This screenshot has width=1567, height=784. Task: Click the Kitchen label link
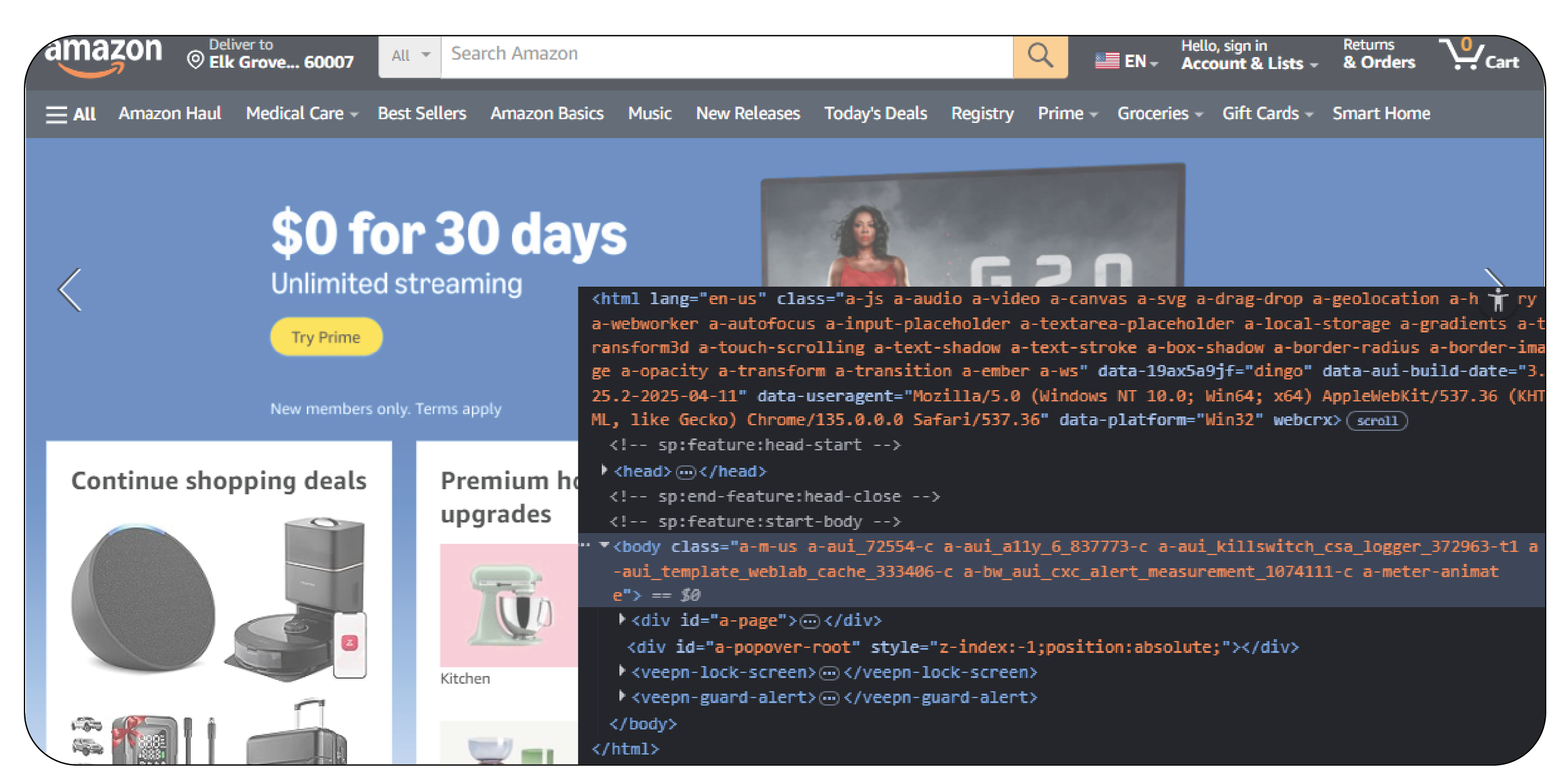464,679
